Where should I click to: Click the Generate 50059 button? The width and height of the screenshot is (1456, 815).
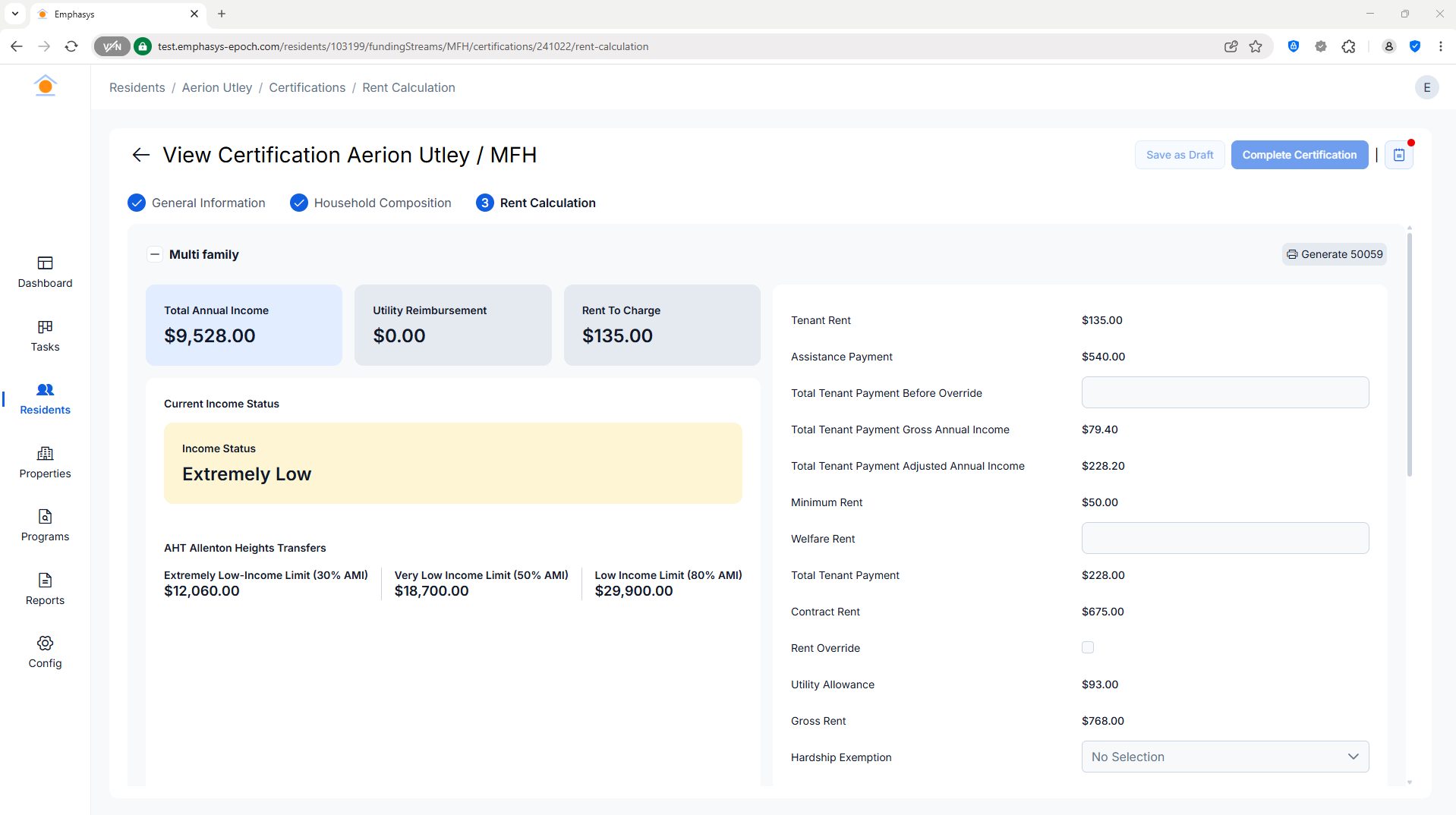coord(1334,254)
